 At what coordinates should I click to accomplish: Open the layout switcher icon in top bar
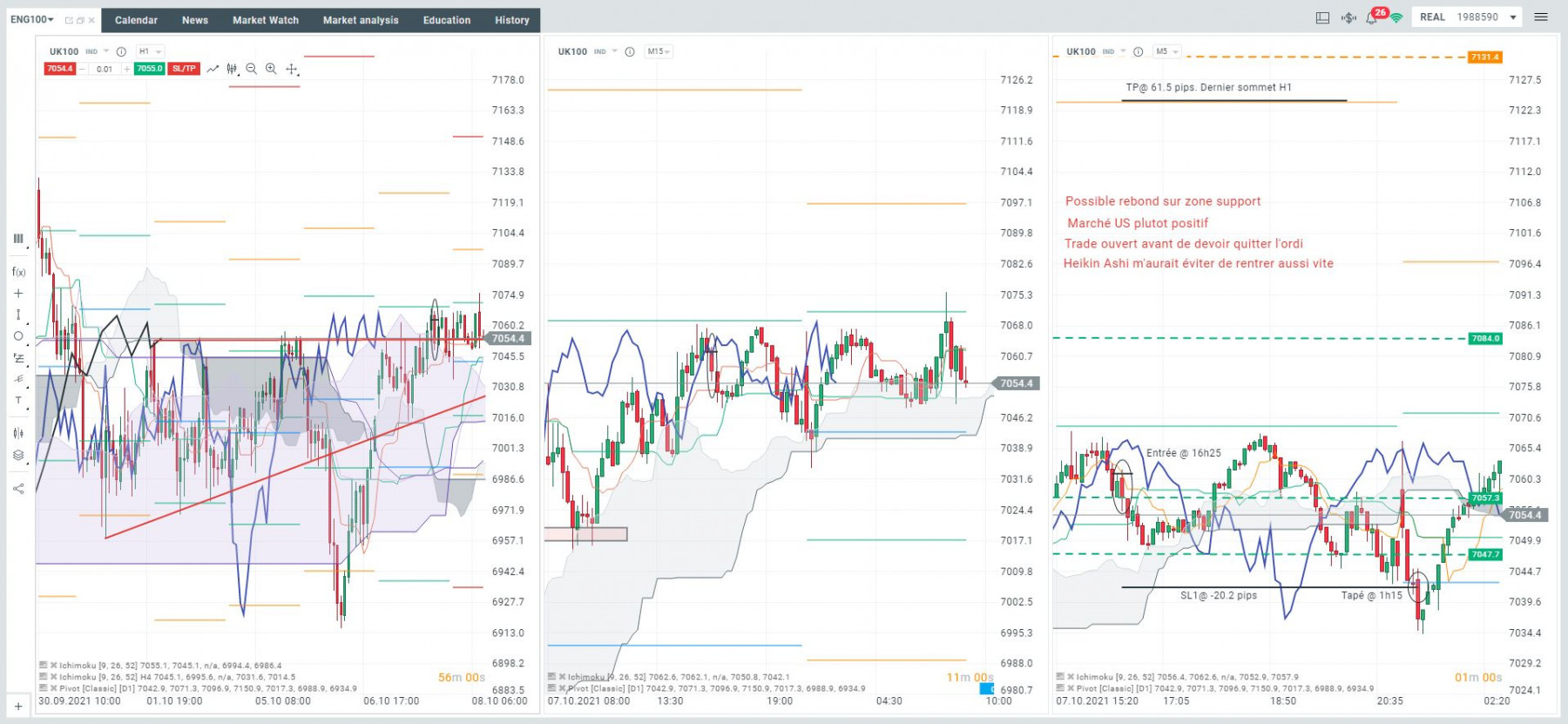(1322, 17)
